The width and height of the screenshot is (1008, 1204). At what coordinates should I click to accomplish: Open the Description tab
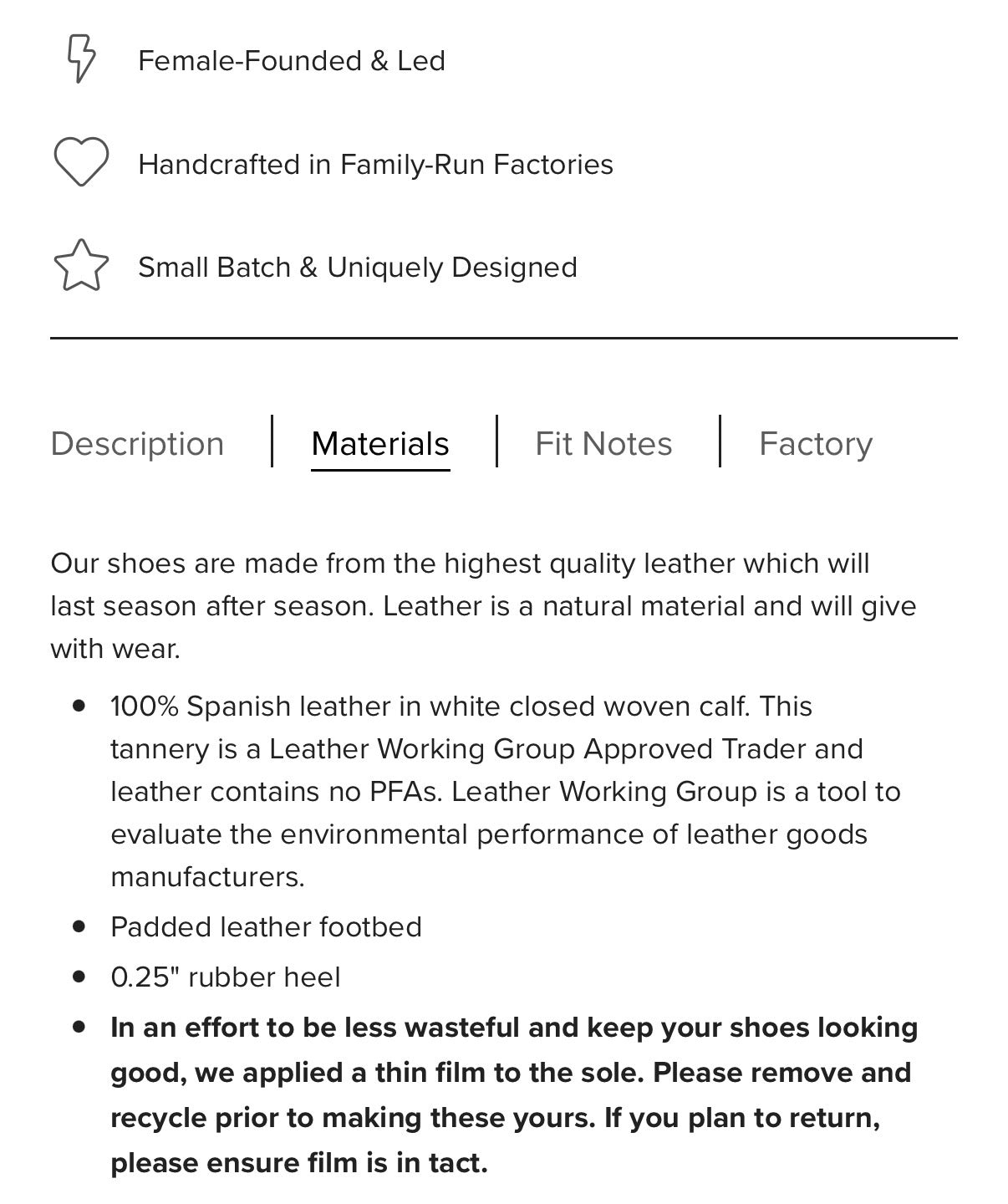[x=137, y=443]
